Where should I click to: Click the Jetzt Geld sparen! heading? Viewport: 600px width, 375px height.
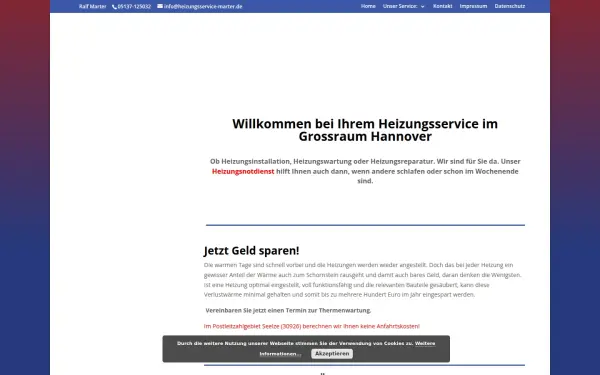[251, 251]
